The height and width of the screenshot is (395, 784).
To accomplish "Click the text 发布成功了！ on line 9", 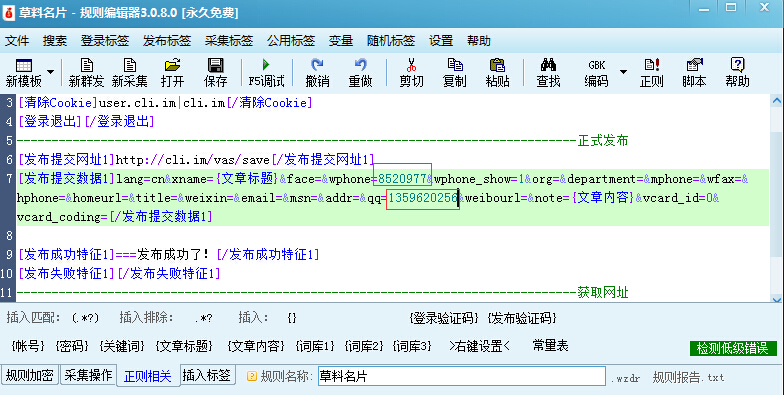I will pos(173,254).
